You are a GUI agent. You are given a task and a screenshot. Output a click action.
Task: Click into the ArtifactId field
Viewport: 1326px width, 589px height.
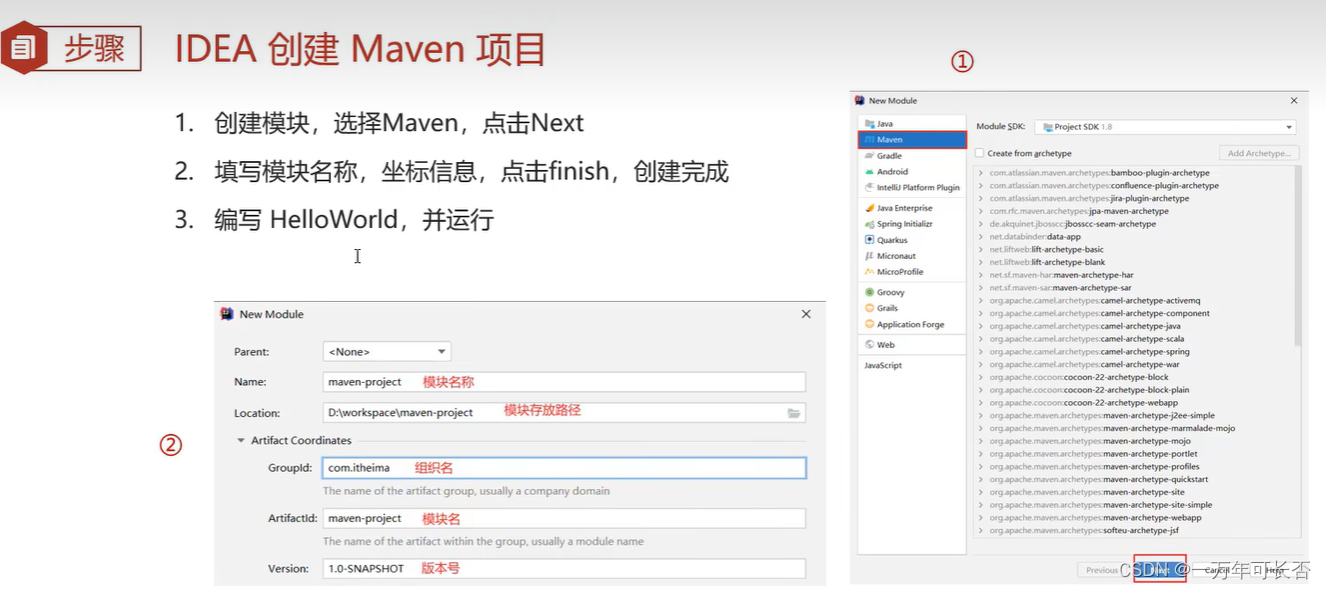pyautogui.click(x=564, y=518)
